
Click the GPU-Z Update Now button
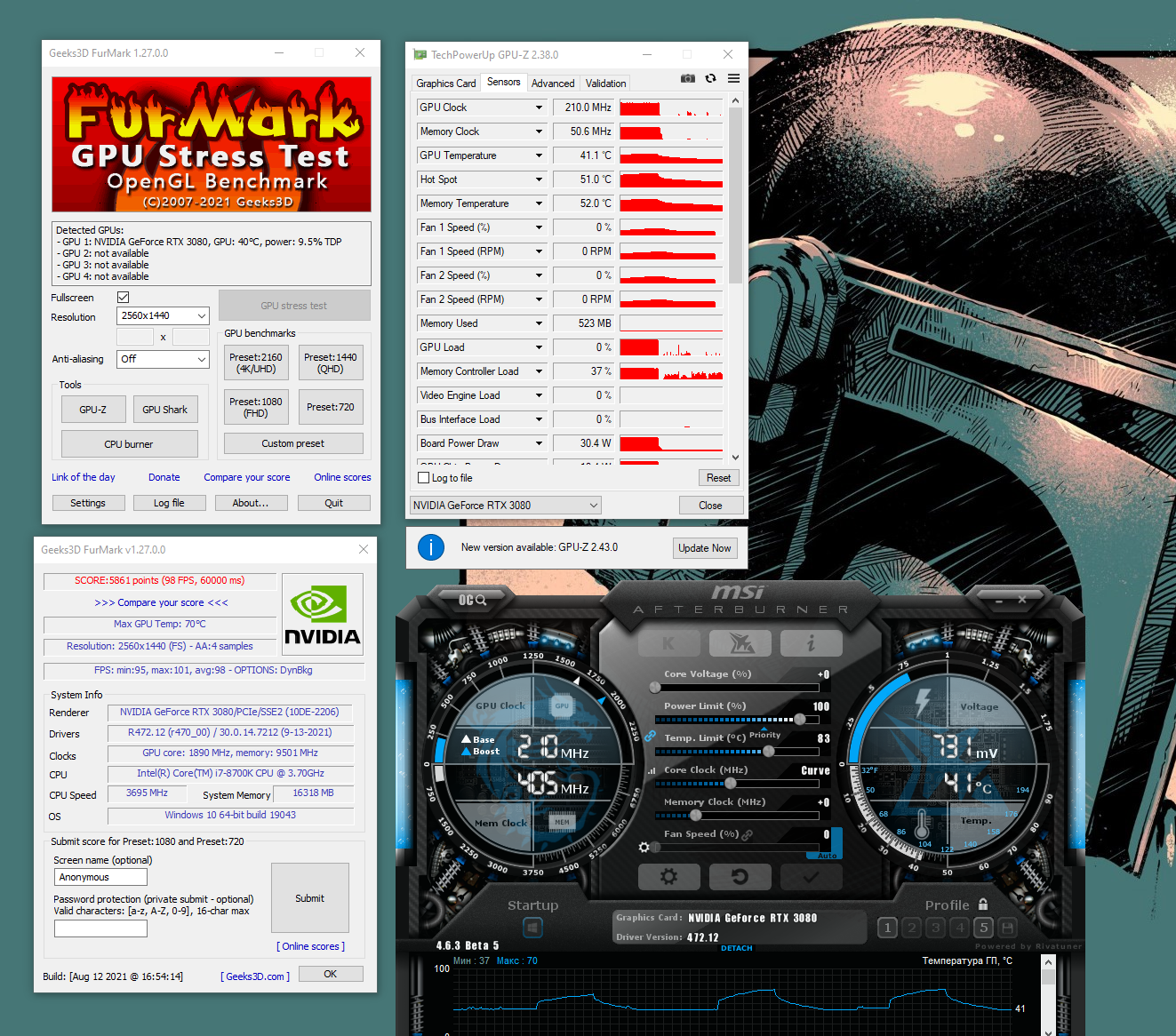(705, 548)
